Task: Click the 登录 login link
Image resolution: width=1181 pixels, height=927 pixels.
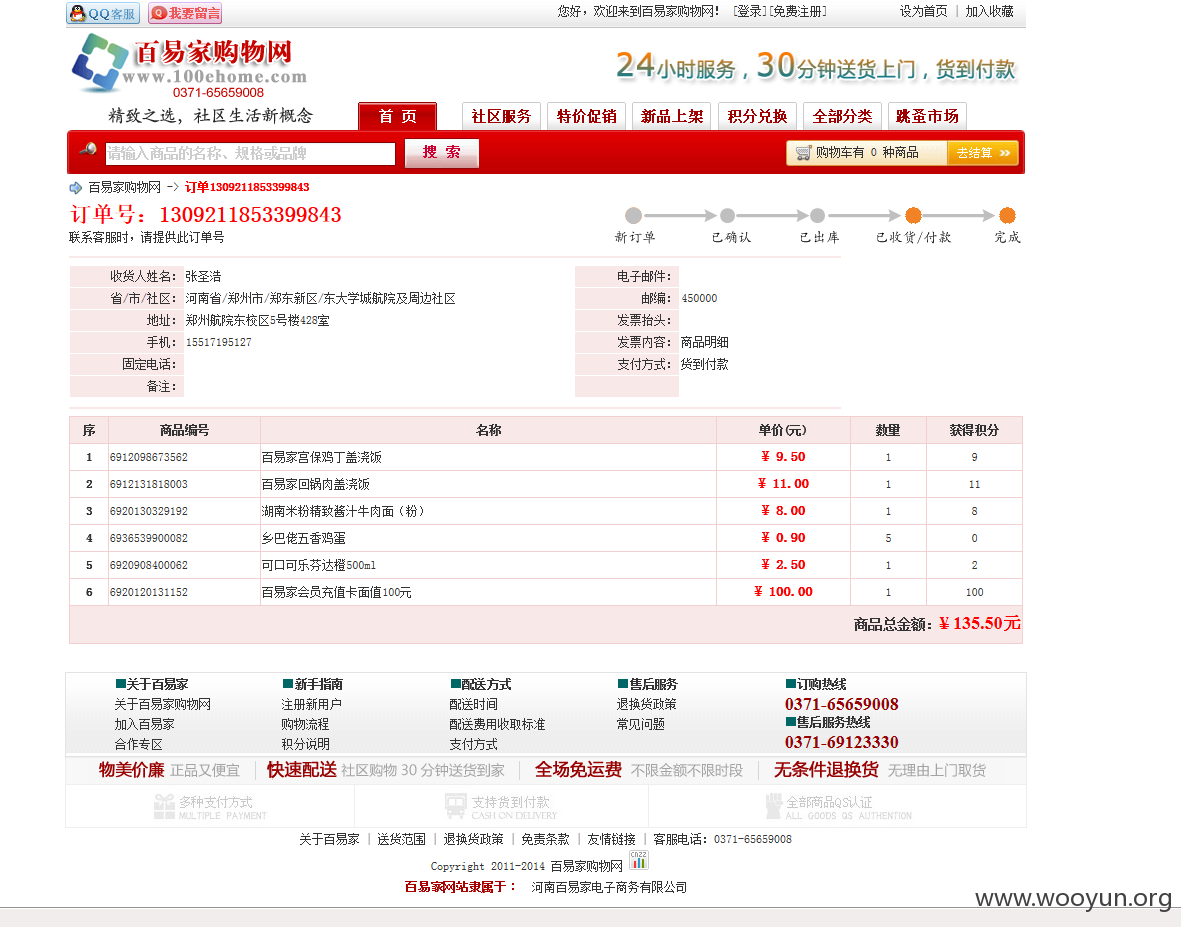Action: (x=749, y=11)
